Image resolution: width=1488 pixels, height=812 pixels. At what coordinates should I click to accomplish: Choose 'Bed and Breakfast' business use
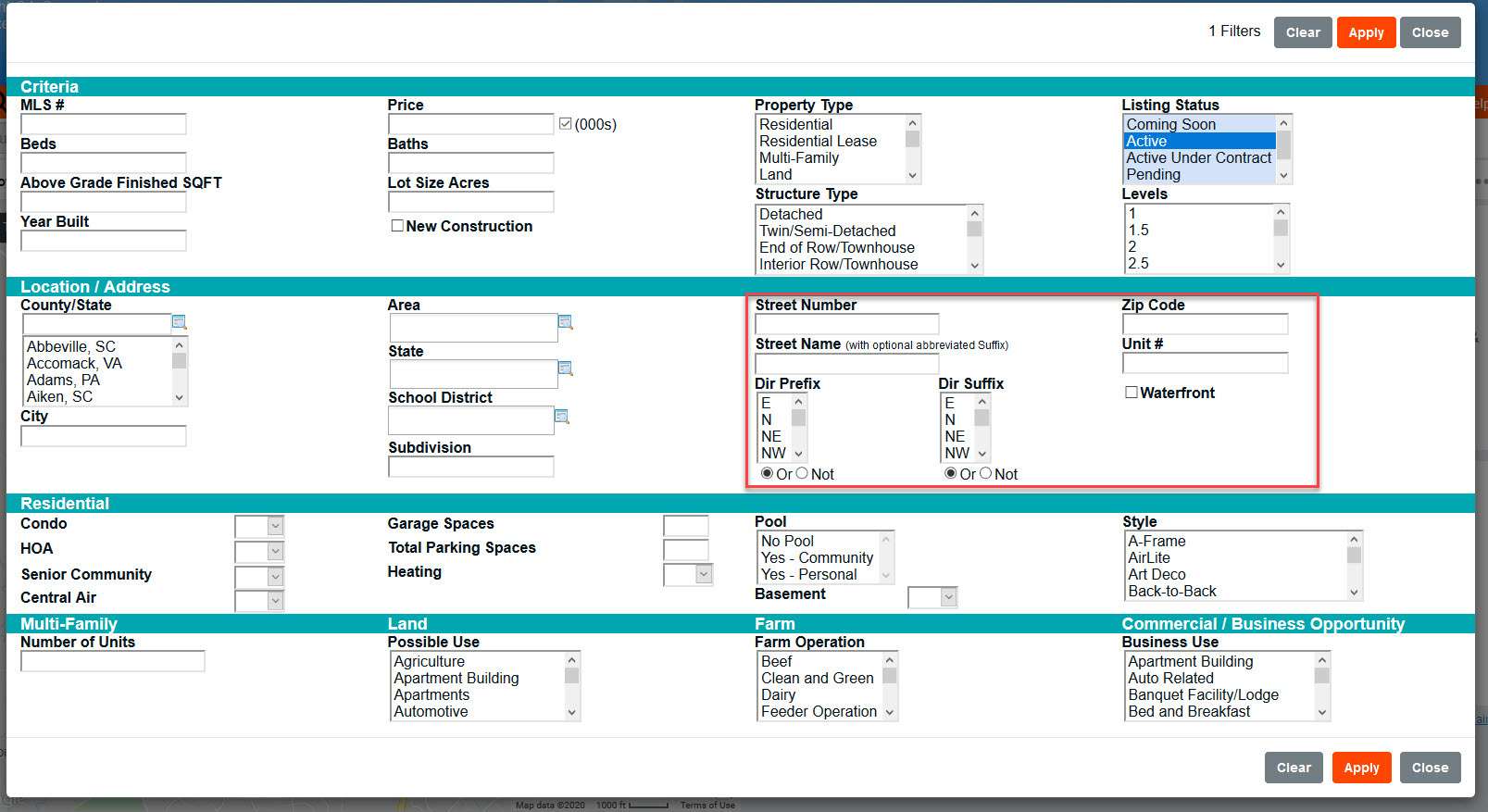pos(1219,711)
